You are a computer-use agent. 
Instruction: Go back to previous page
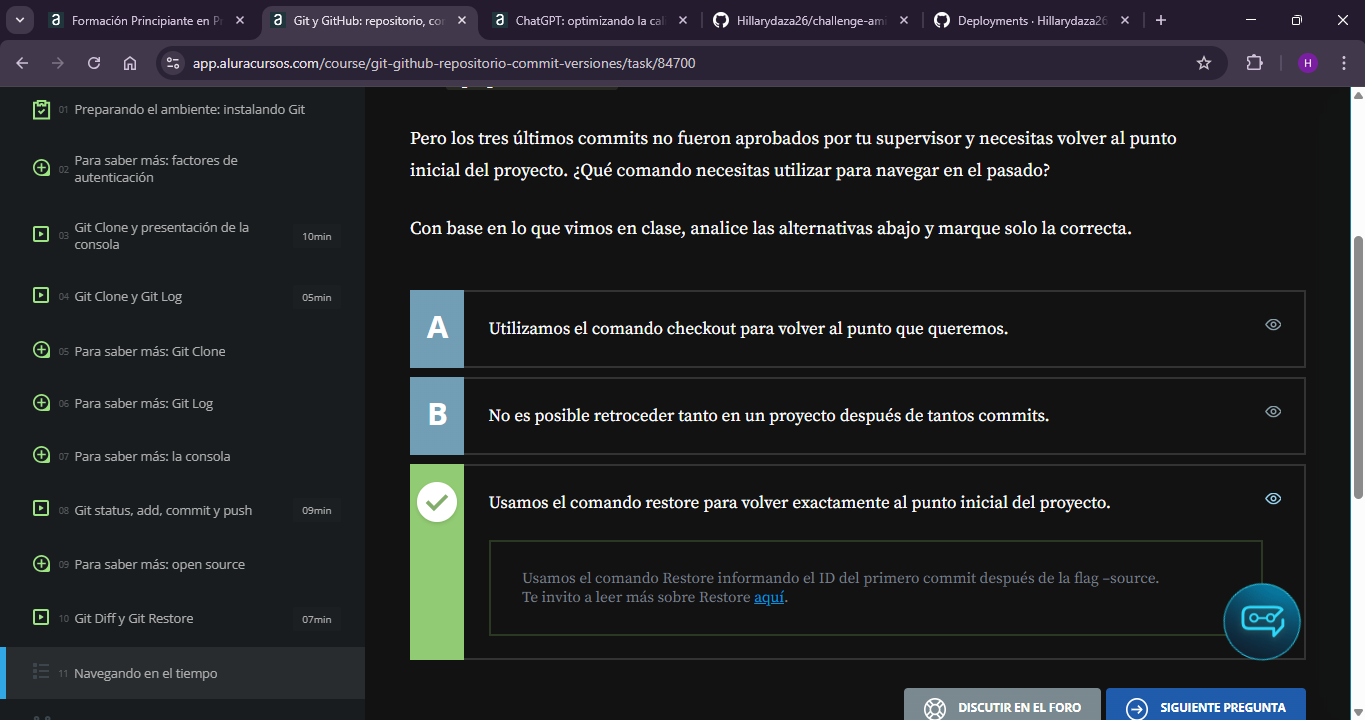coord(23,63)
